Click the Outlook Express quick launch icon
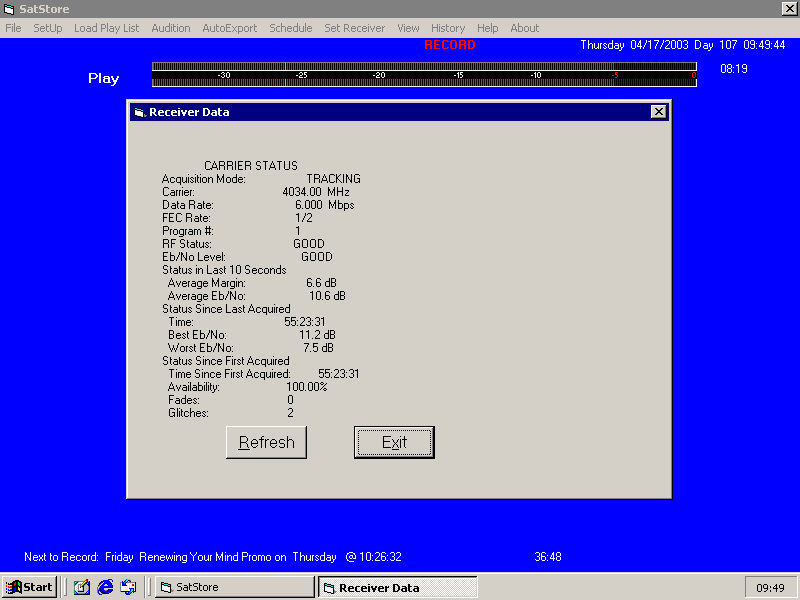Image resolution: width=800 pixels, height=600 pixels. pos(128,587)
